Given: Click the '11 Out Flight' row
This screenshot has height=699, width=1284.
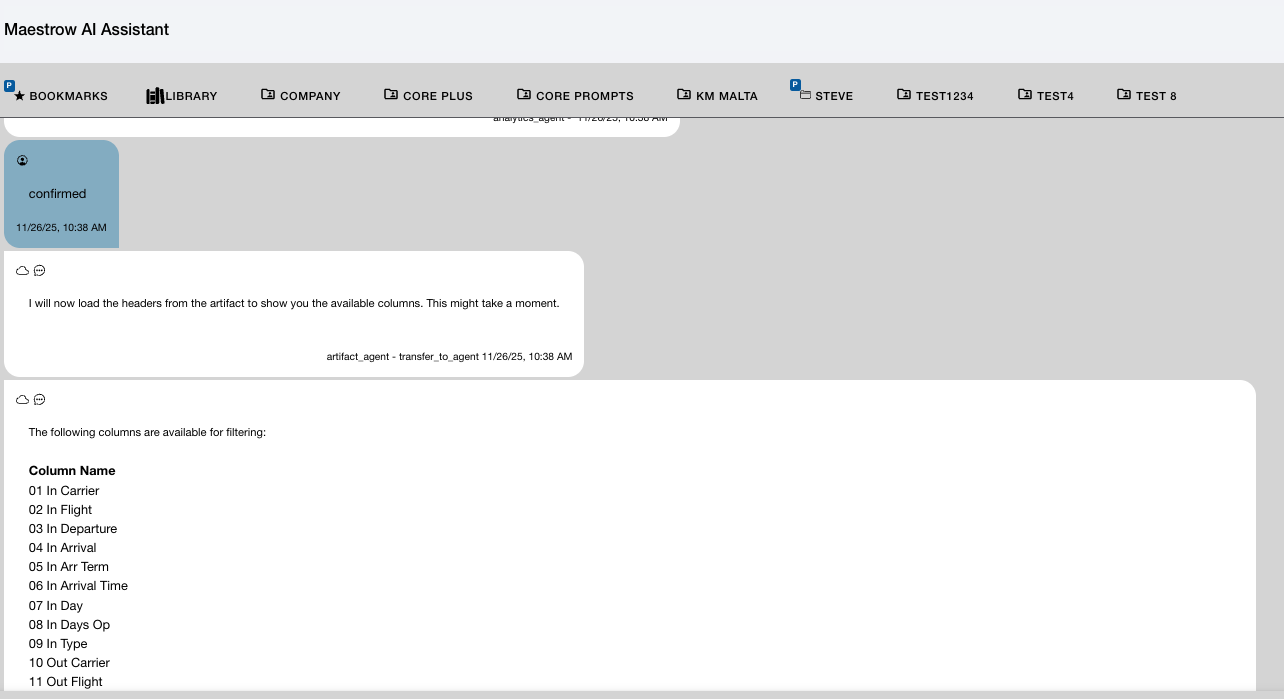Looking at the screenshot, I should pos(66,682).
